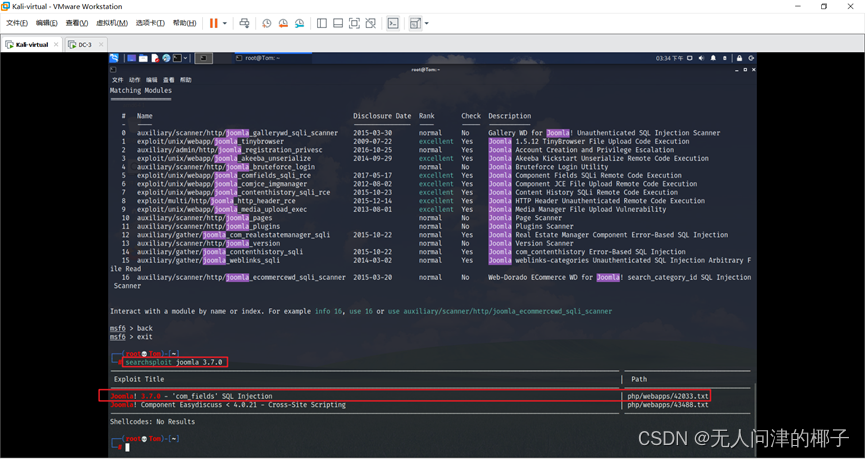The width and height of the screenshot is (865, 459).
Task: Click the logout icon in Kali panel
Action: coord(751,58)
